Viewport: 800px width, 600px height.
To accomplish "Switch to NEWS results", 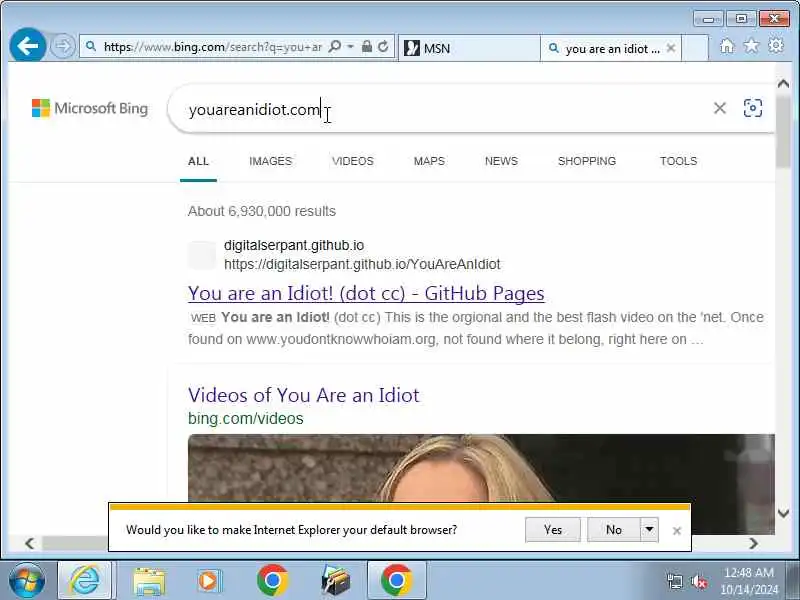I will [x=501, y=161].
